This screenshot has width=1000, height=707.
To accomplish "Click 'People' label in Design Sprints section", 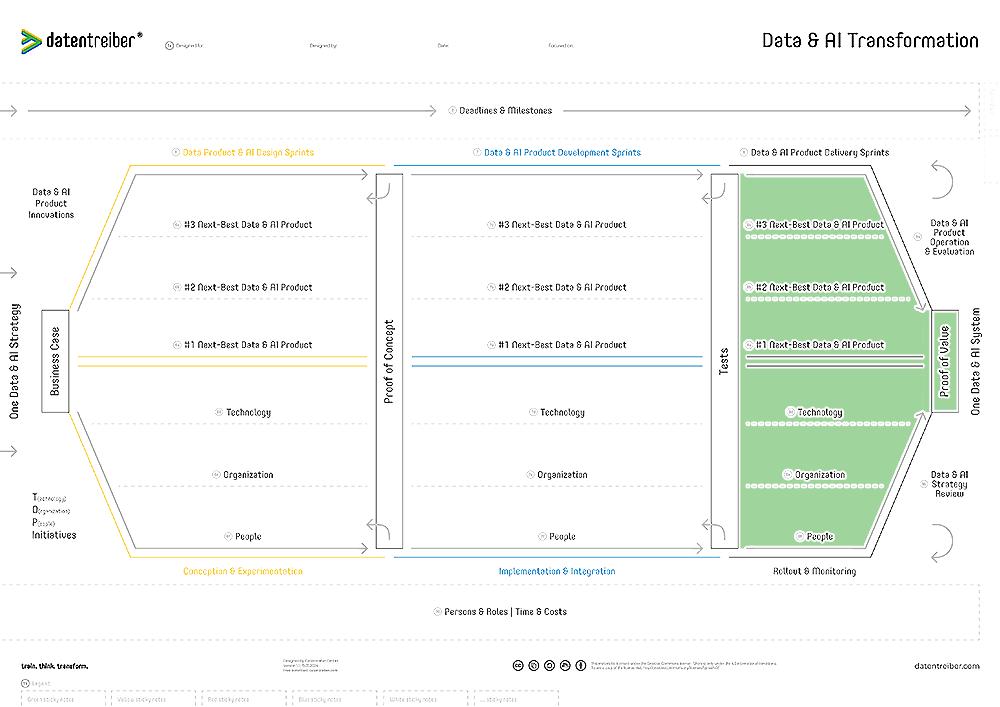I will (248, 537).
